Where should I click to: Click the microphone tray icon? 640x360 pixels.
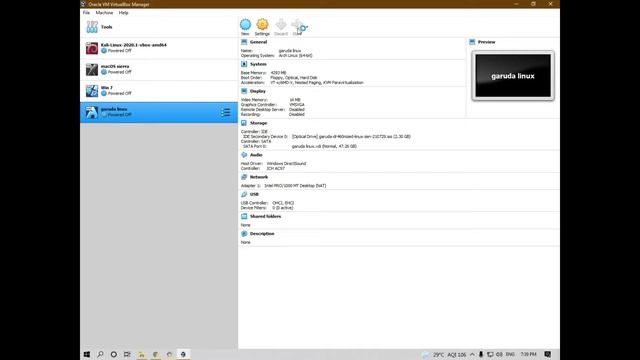[x=481, y=354]
